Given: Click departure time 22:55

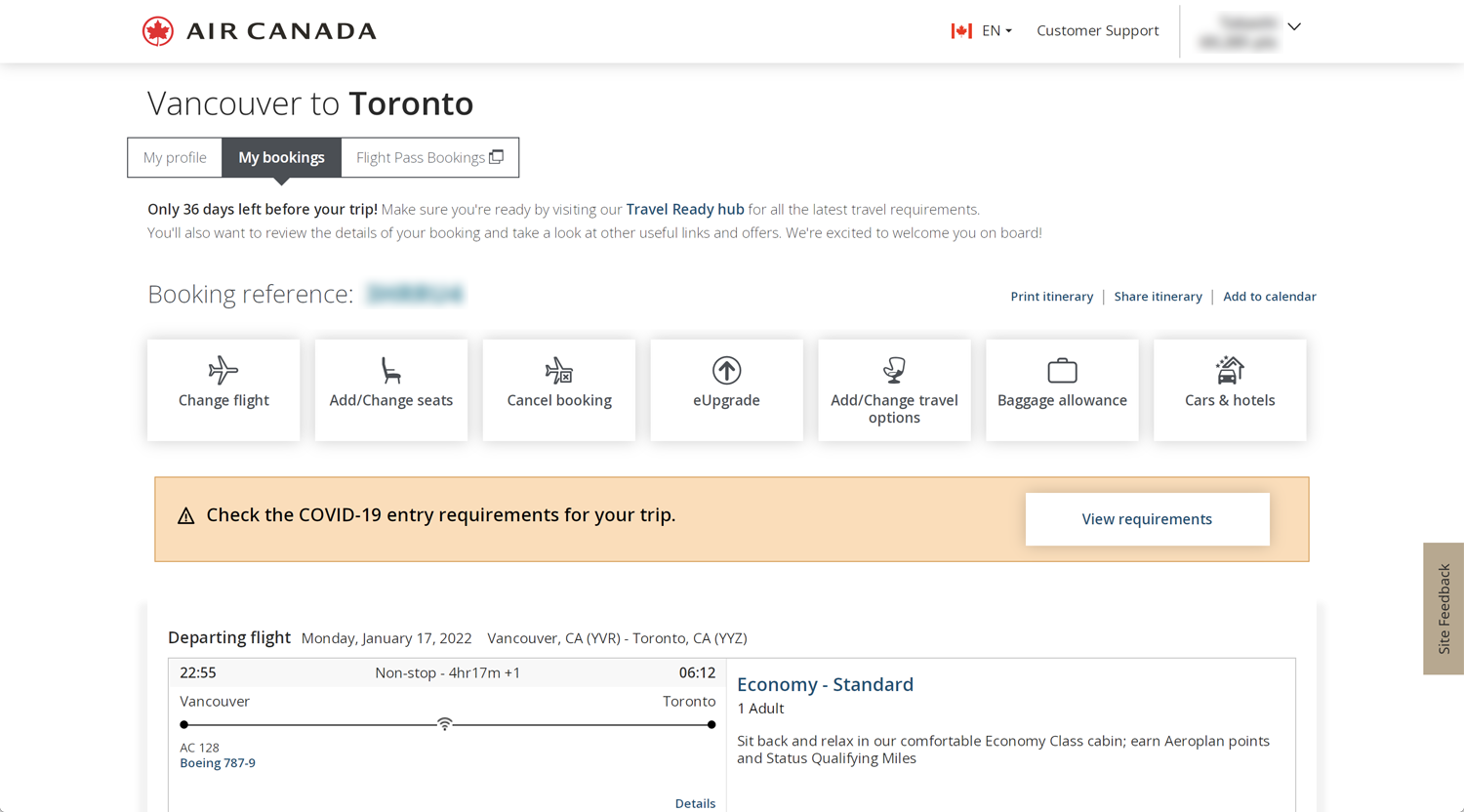Looking at the screenshot, I should tap(198, 672).
